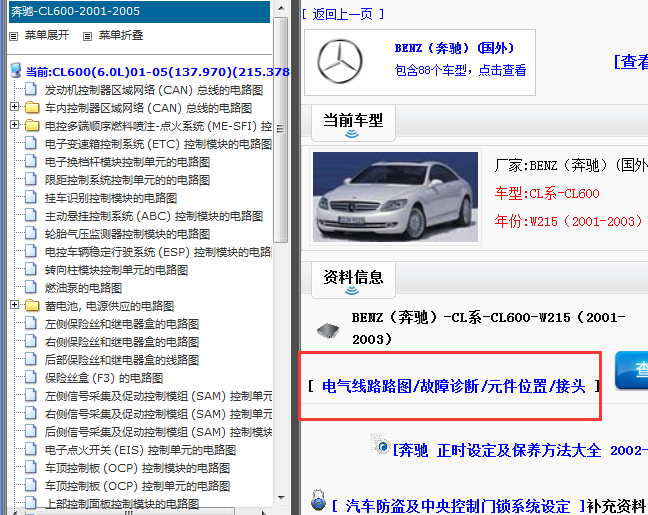Click the 奔驰-CL600-2001-2005 title bar

[139, 12]
